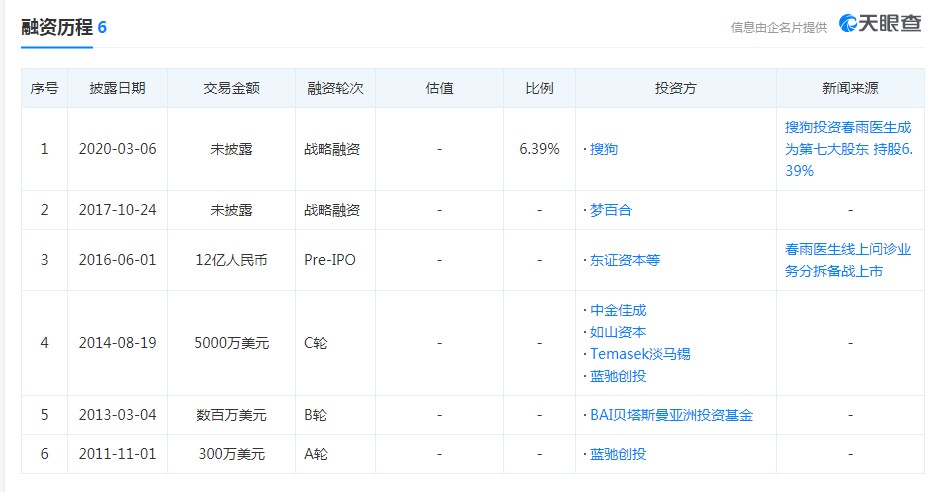Select date cell 2020-03-06
This screenshot has height=492, width=941.
coord(118,149)
